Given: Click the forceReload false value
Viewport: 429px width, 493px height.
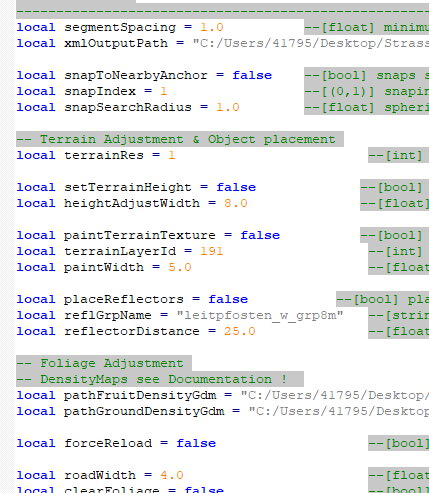Looking at the screenshot, I should 196,443.
